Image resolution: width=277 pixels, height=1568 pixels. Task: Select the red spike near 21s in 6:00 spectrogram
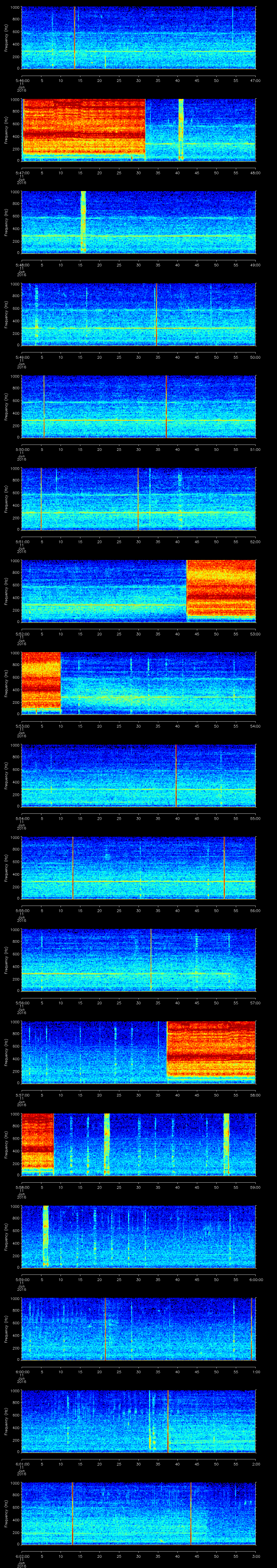(105, 1327)
